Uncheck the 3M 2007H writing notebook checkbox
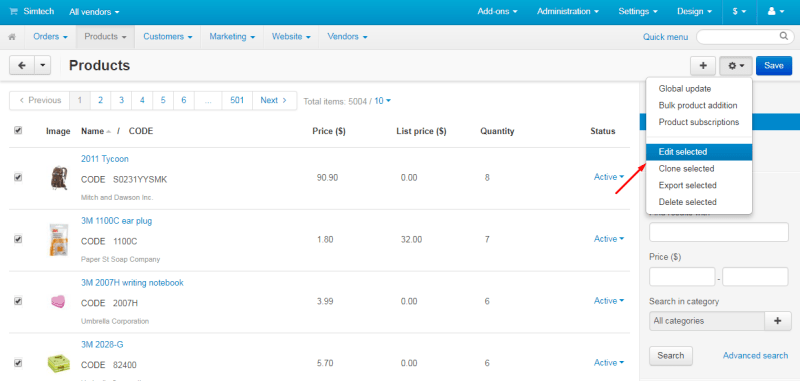 pos(18,301)
